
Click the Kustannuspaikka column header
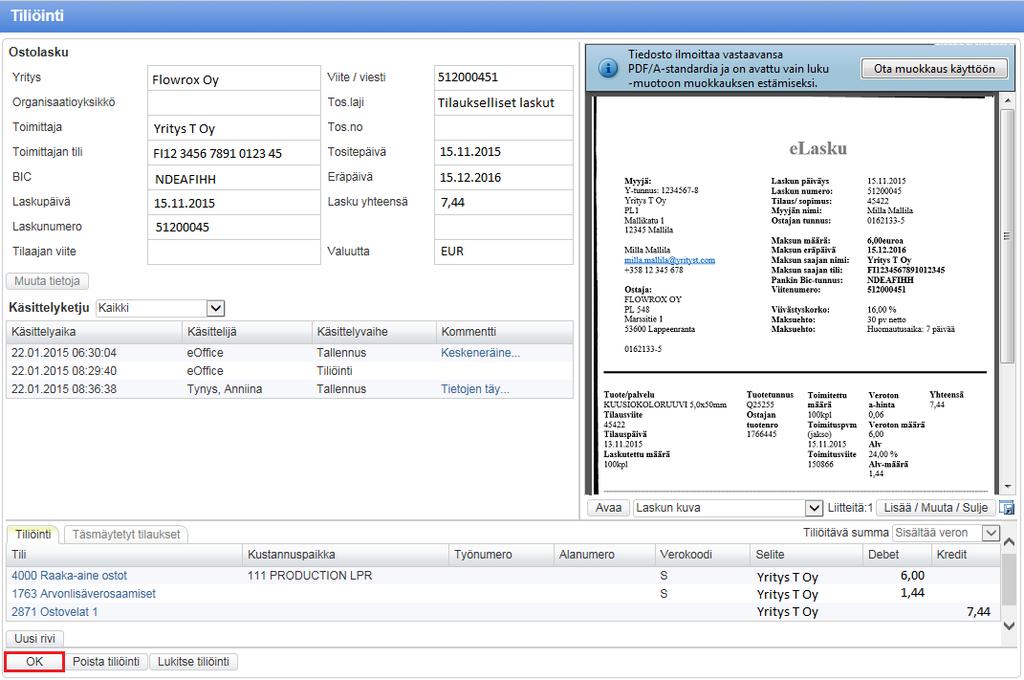(x=346, y=555)
